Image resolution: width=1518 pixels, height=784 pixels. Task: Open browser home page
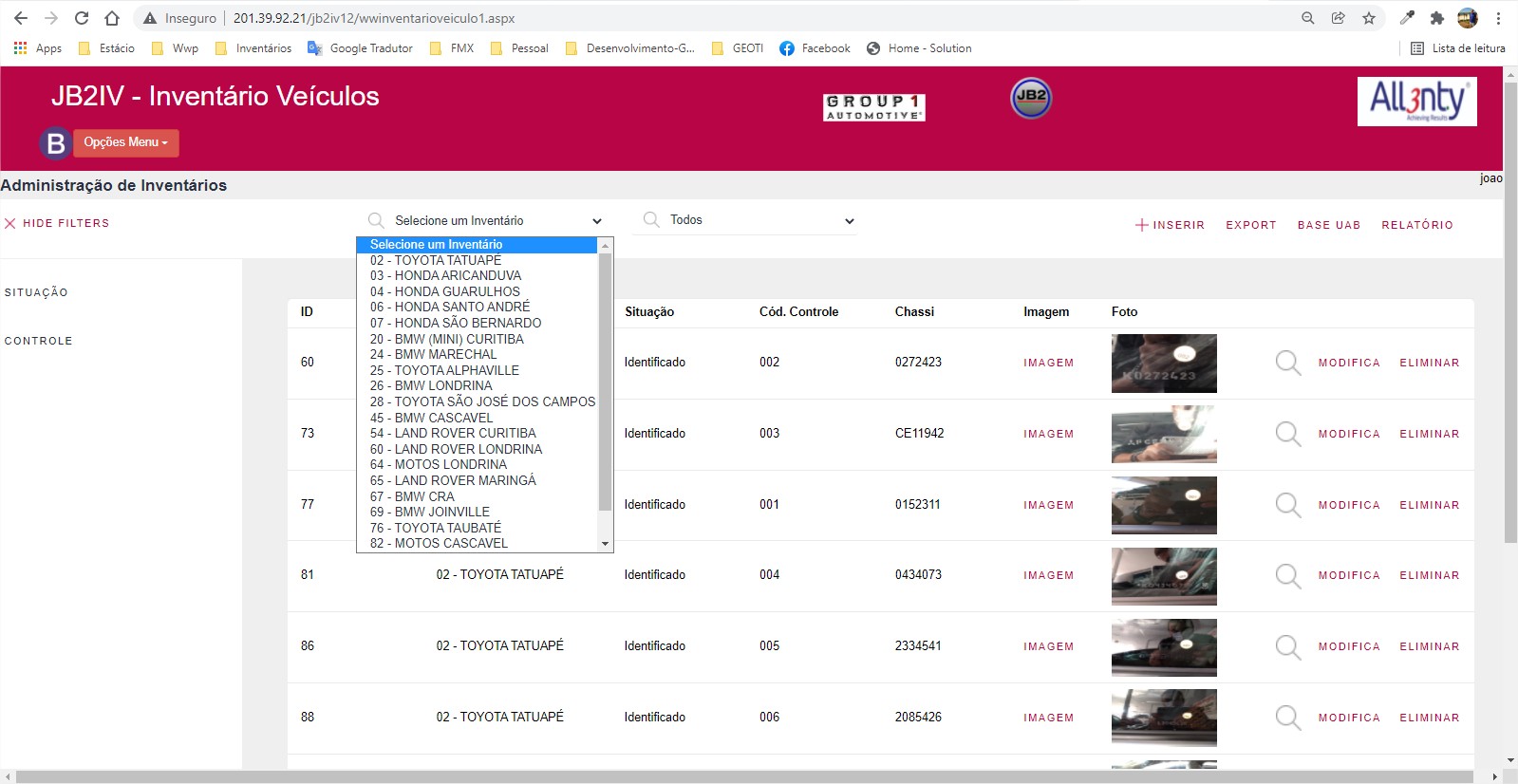coord(112,18)
